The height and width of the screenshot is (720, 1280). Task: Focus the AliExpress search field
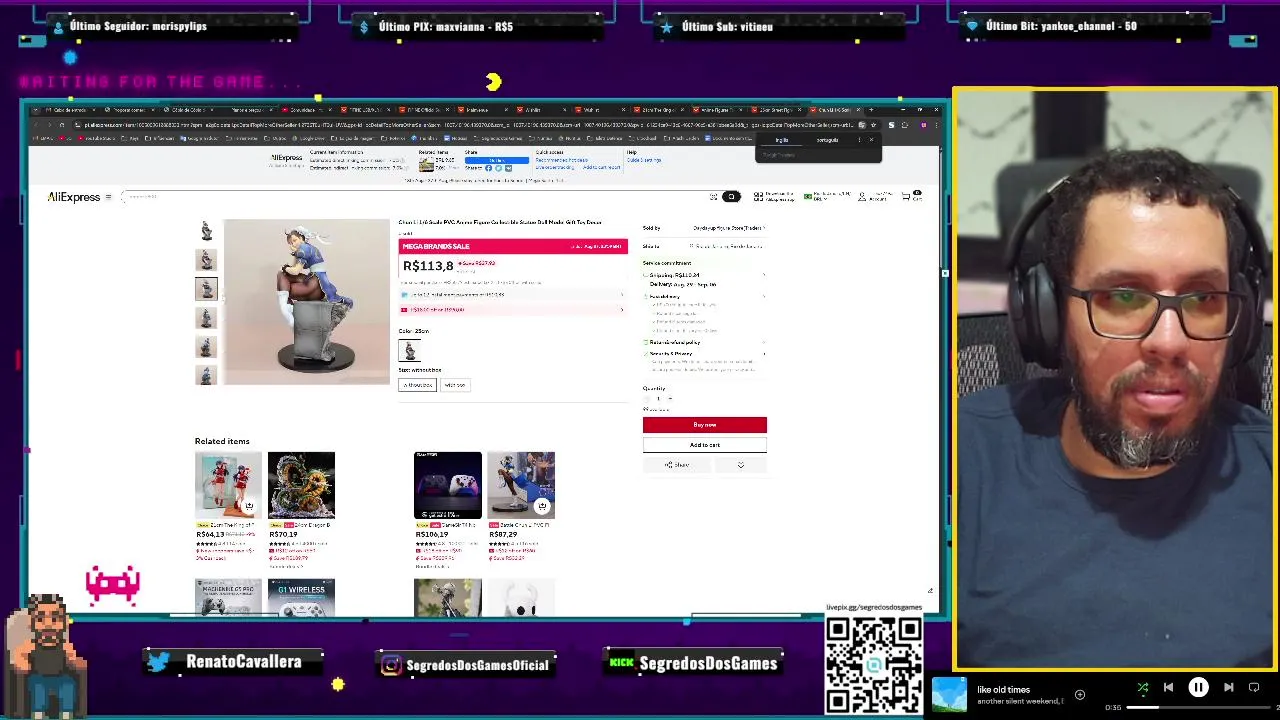(x=415, y=197)
